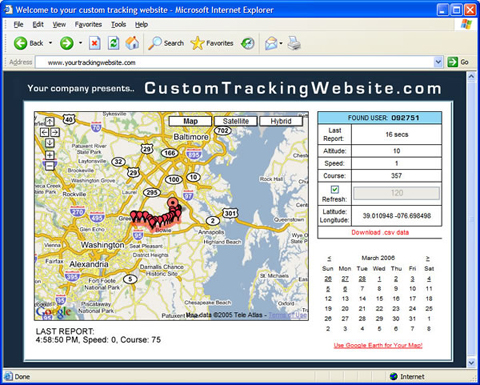This screenshot has height=385, width=480.
Task: Click the Last Report value 16 secs
Action: pos(397,134)
